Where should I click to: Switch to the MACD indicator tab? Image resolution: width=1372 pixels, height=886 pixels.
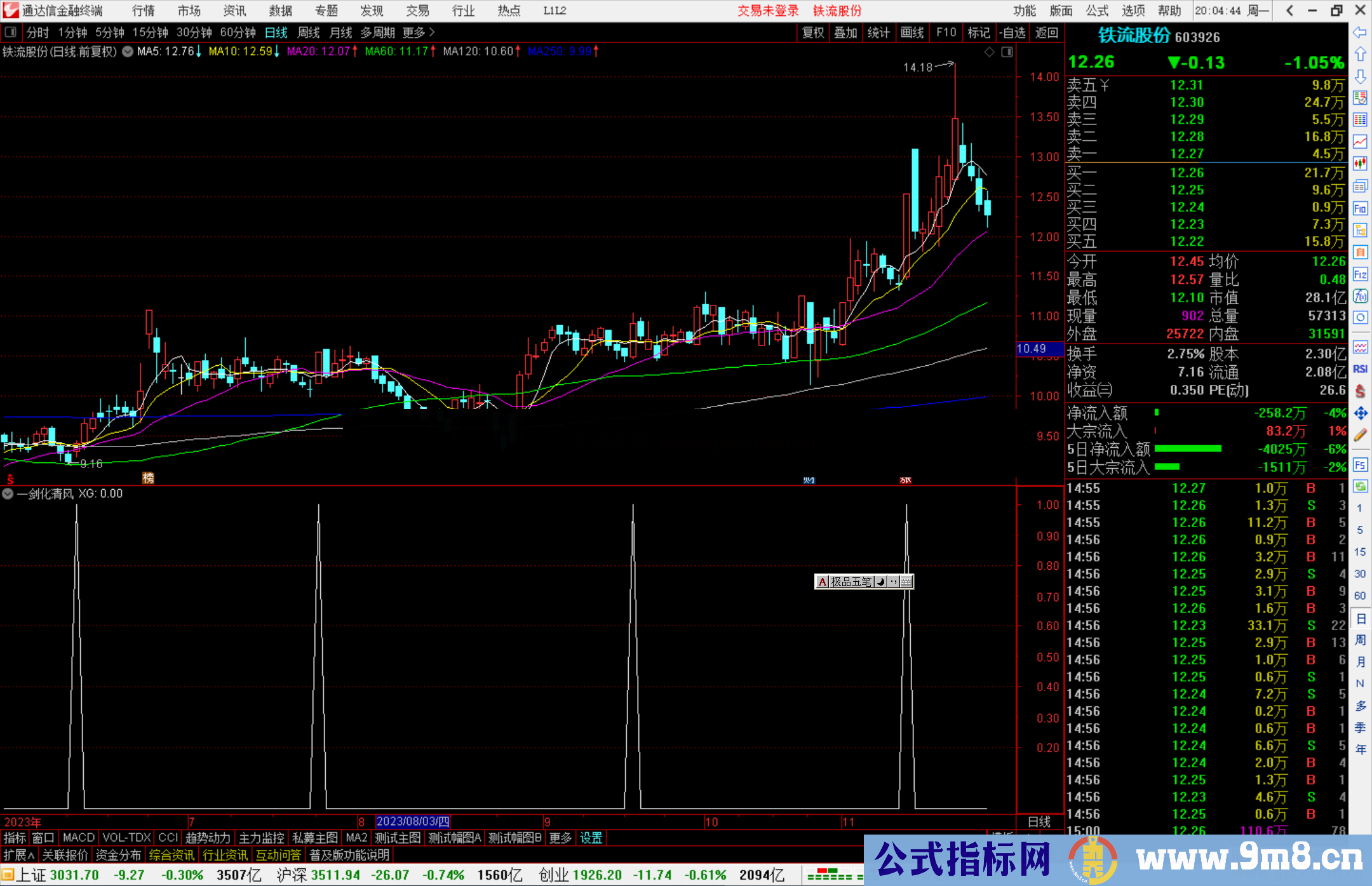click(78, 838)
